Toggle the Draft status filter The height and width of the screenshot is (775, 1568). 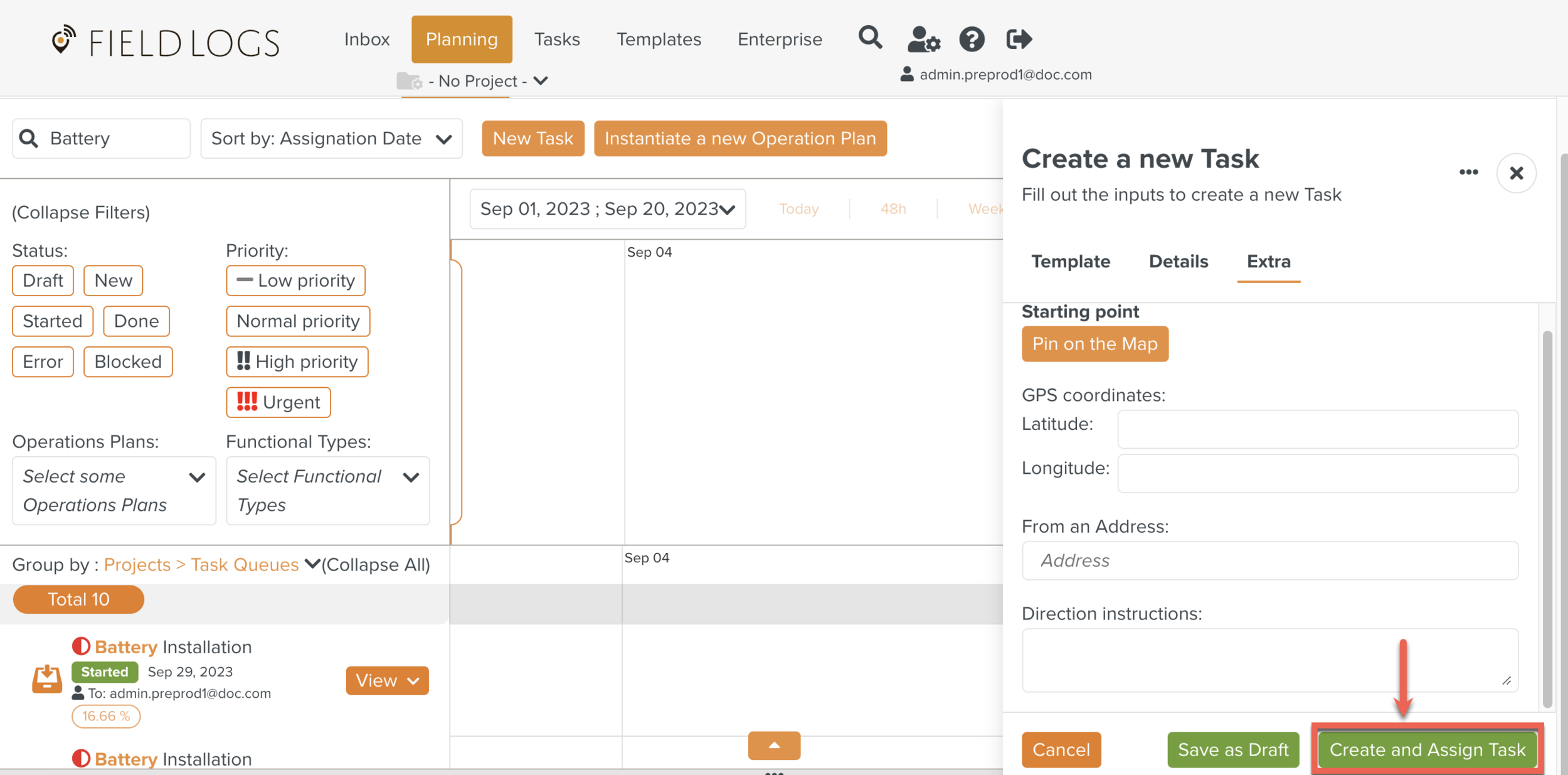pos(43,280)
